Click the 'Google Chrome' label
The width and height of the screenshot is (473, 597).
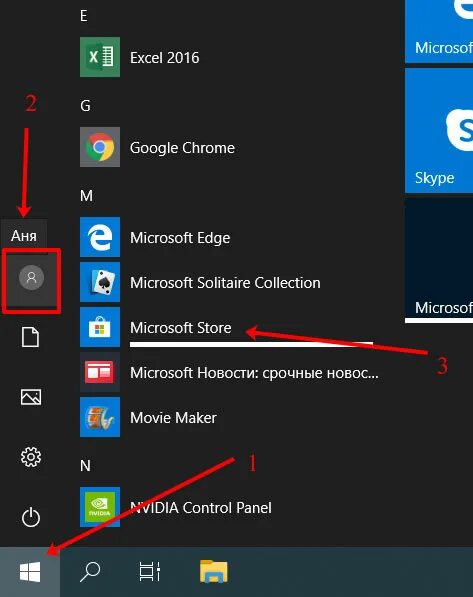pos(182,148)
